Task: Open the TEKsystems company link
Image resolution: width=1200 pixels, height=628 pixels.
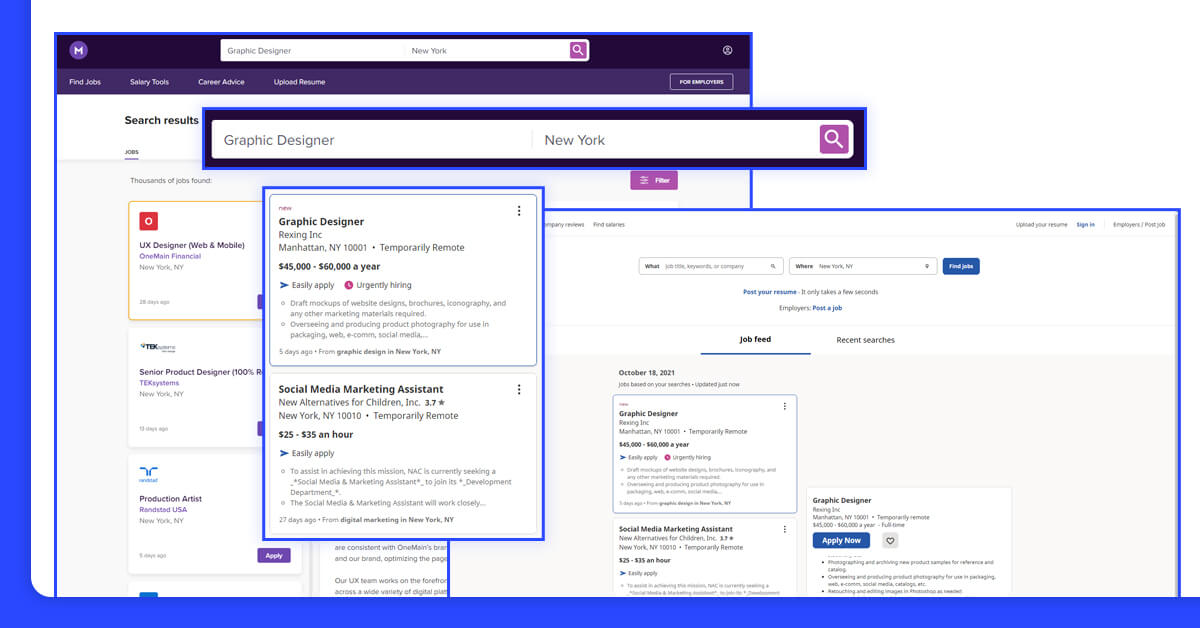Action: pos(160,382)
